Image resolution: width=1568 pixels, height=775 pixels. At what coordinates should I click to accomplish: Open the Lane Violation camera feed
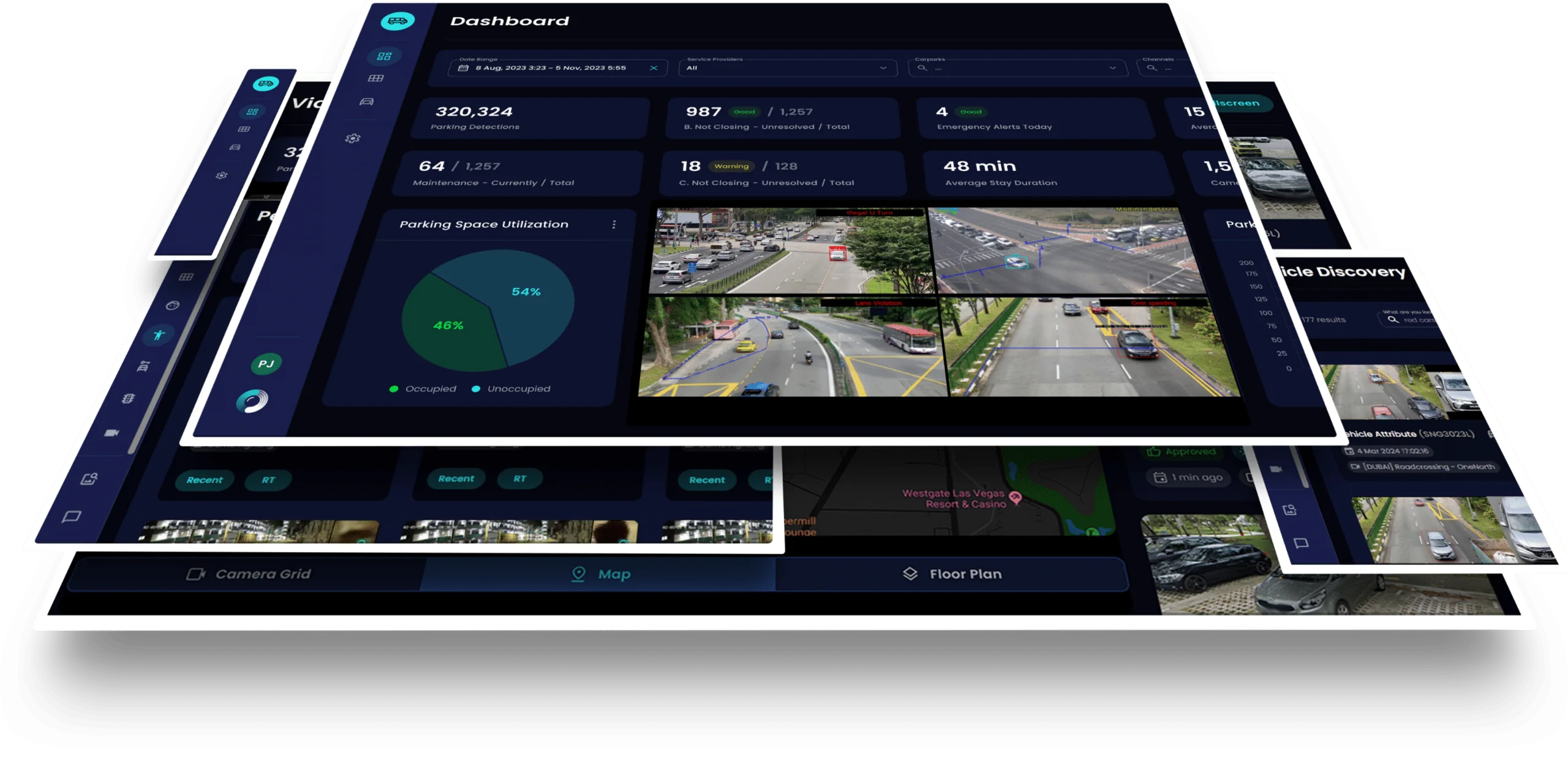pyautogui.click(x=793, y=347)
